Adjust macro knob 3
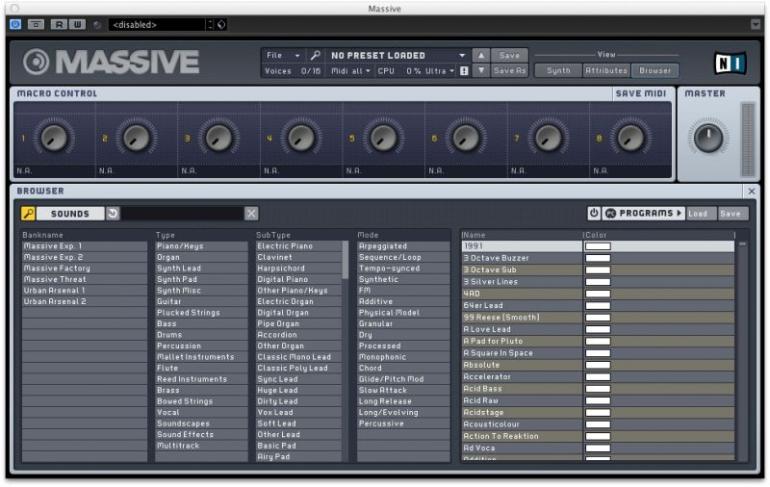 point(219,138)
